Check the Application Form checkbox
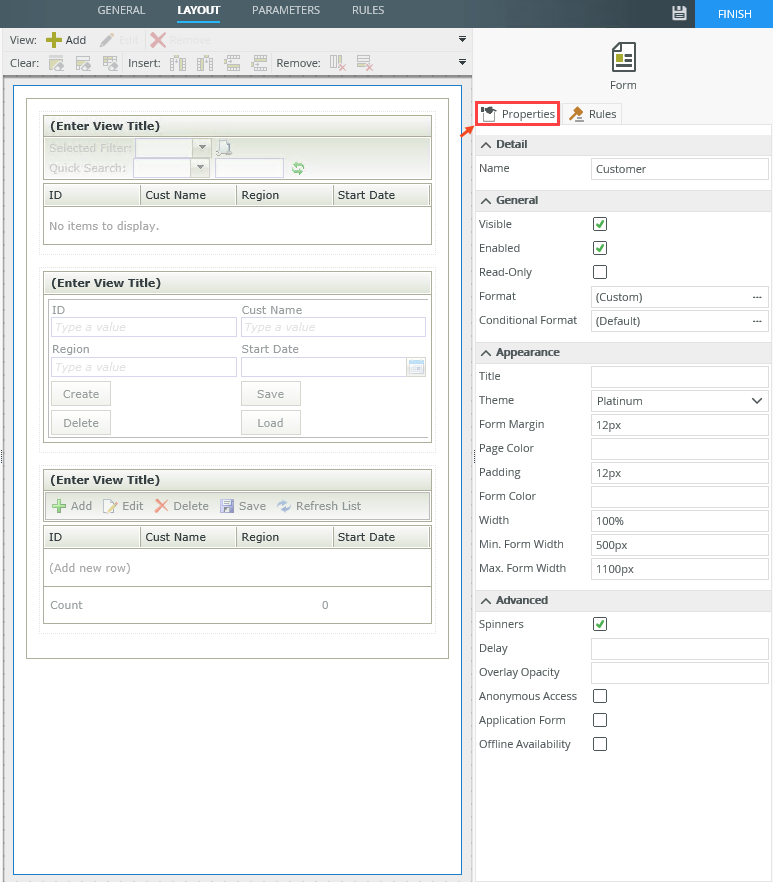Viewport: 773px width, 882px height. [600, 720]
